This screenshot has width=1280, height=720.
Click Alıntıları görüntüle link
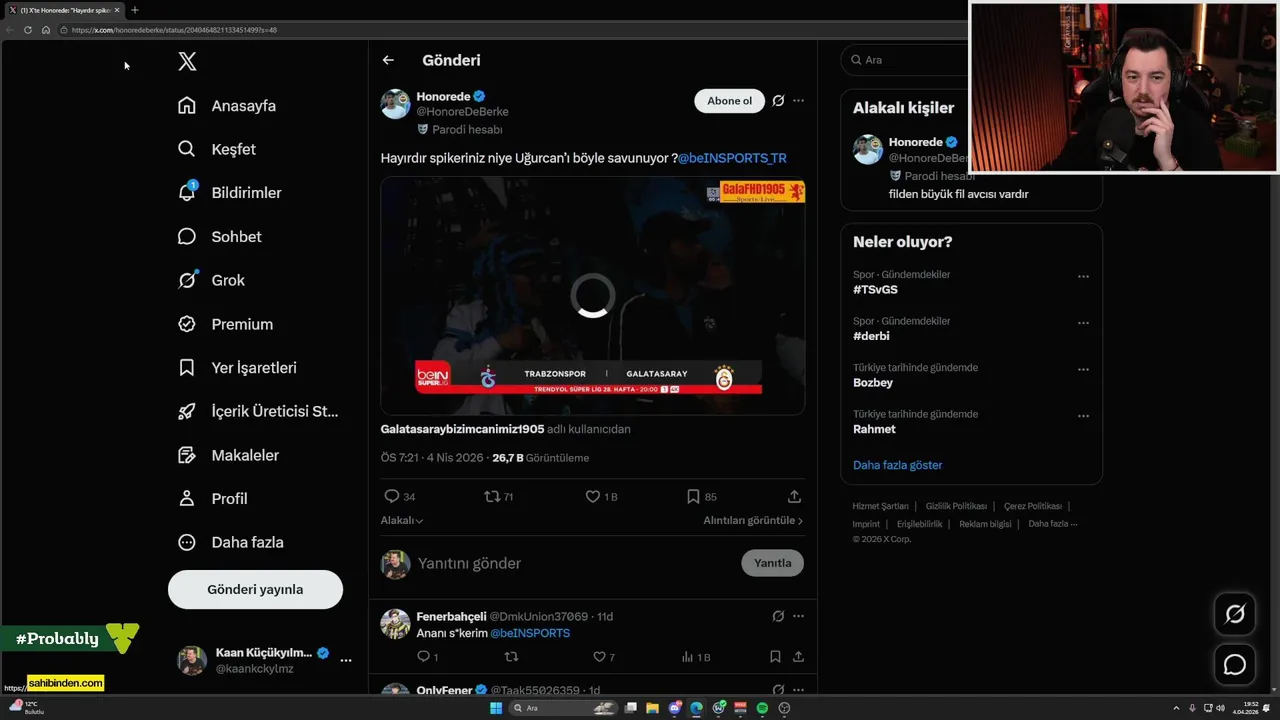(753, 521)
